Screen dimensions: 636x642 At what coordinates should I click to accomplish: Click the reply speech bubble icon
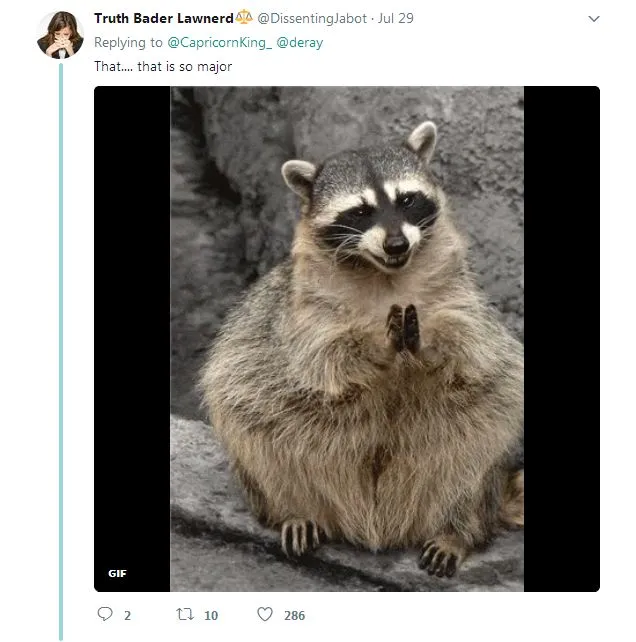(x=105, y=614)
